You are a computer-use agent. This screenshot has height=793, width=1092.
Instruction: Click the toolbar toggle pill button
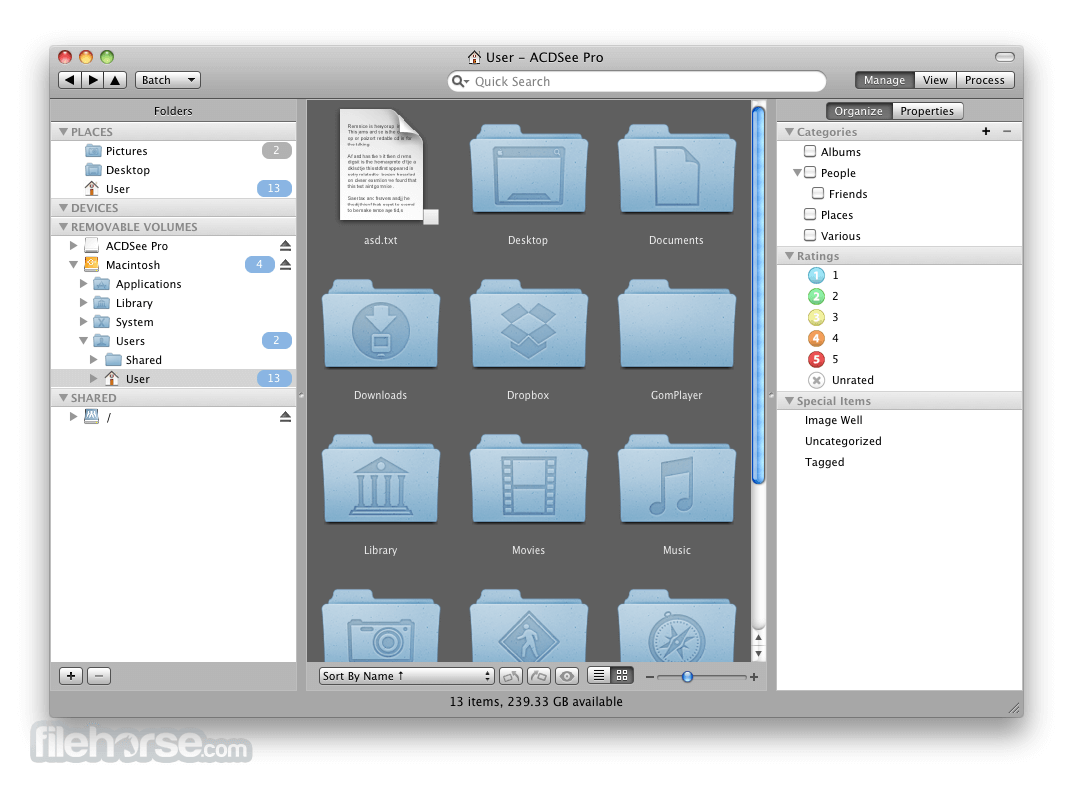[x=1004, y=57]
